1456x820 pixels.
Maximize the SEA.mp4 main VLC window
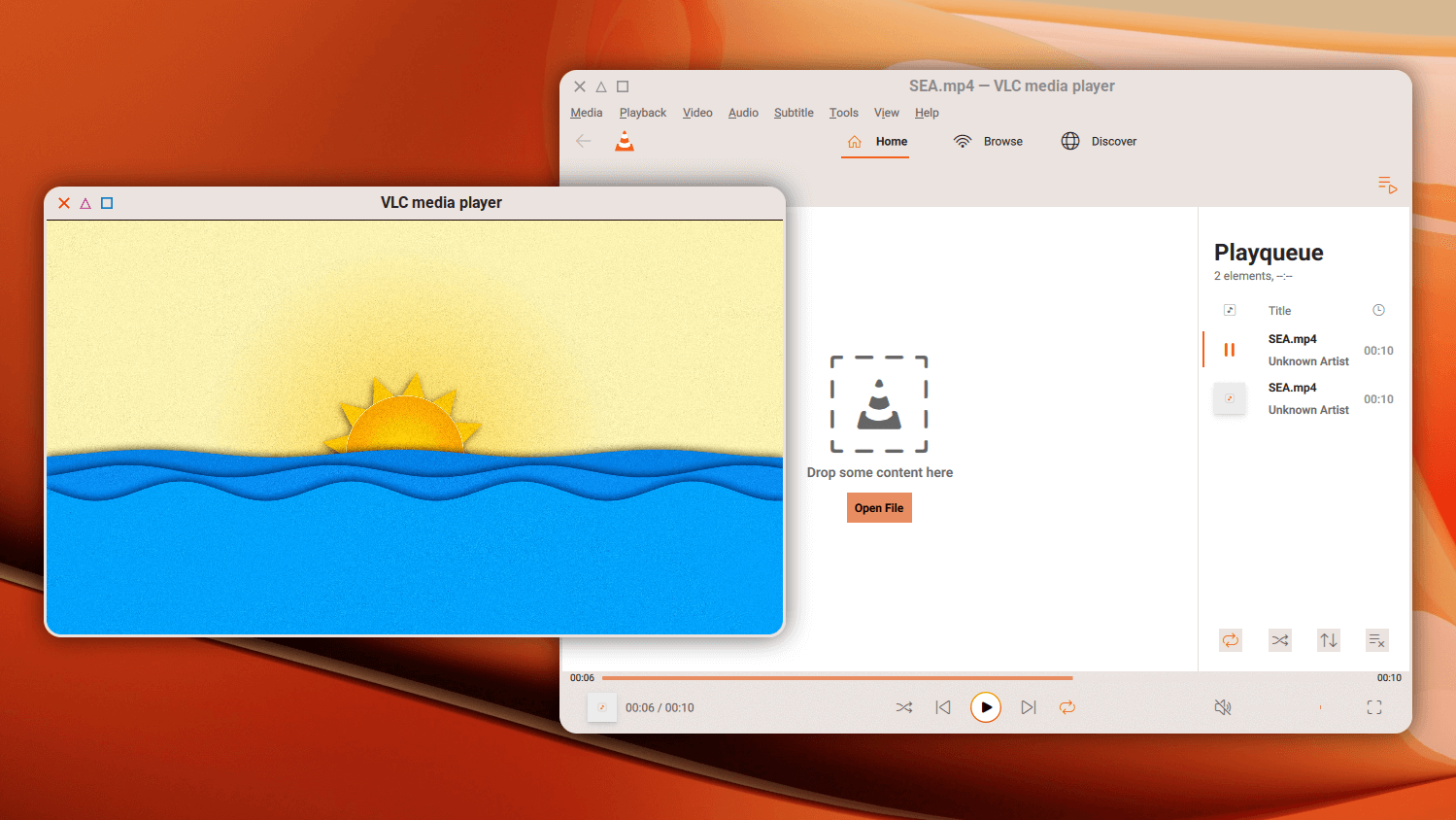tap(623, 86)
